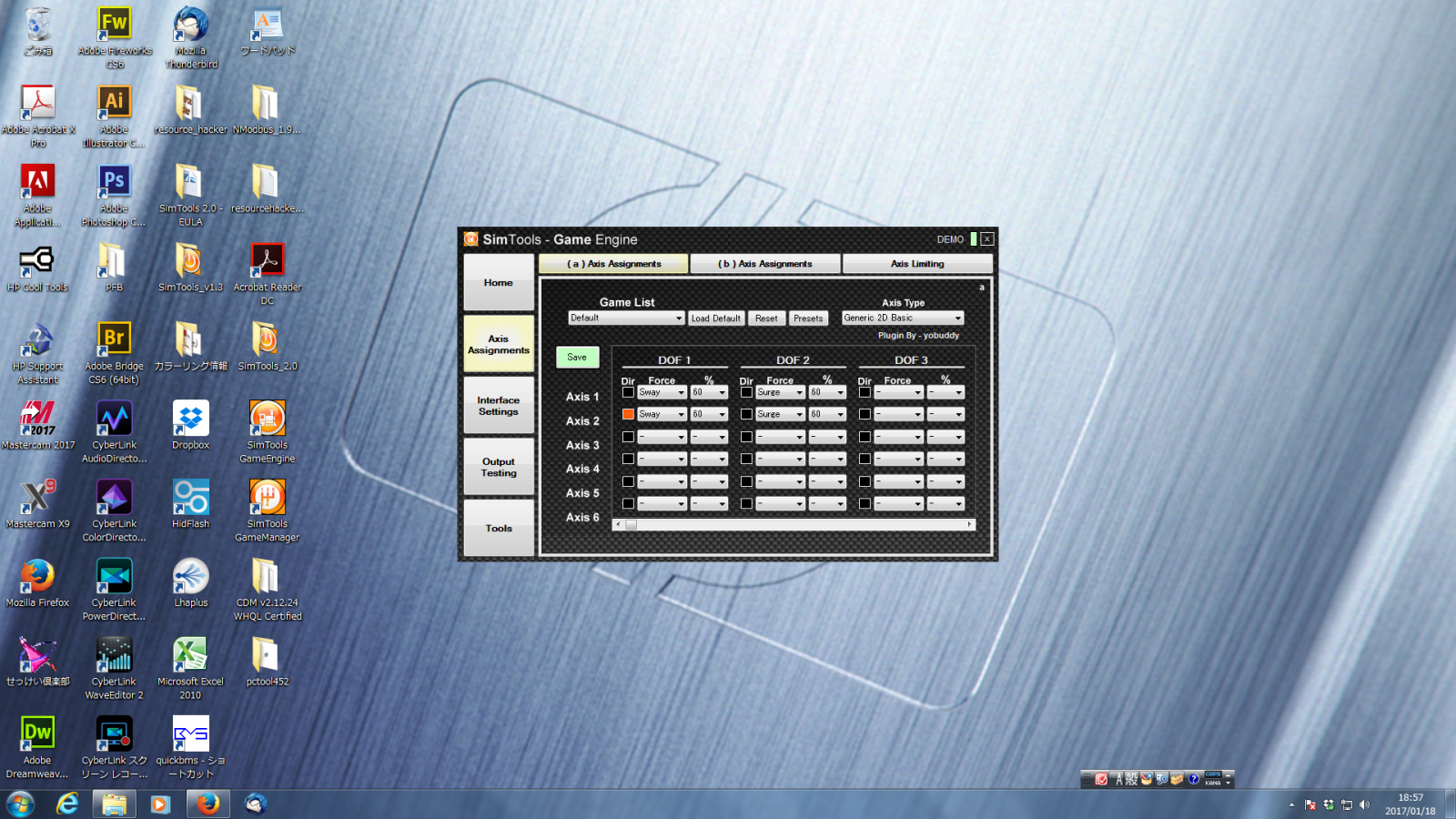Image resolution: width=1456 pixels, height=819 pixels.
Task: Open Mastercam X9 desktop icon
Action: pos(37,499)
